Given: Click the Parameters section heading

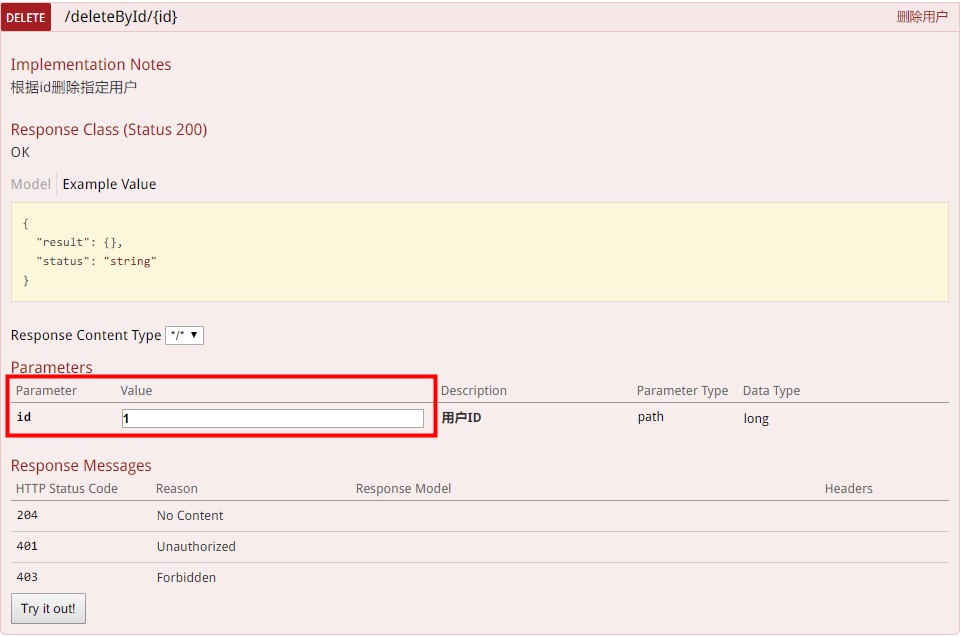Looking at the screenshot, I should pyautogui.click(x=52, y=367).
